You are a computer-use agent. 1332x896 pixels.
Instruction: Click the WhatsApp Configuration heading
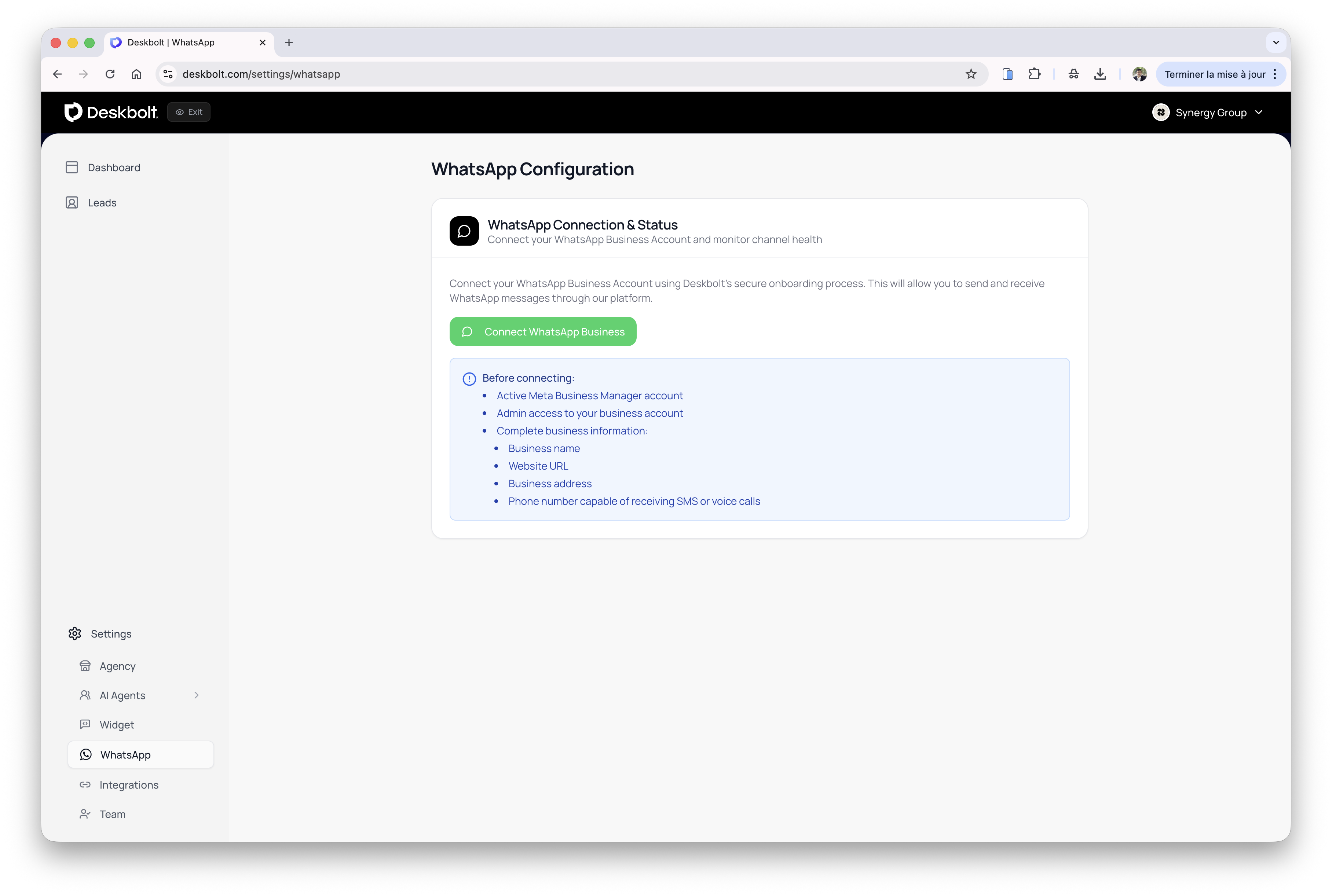(532, 169)
